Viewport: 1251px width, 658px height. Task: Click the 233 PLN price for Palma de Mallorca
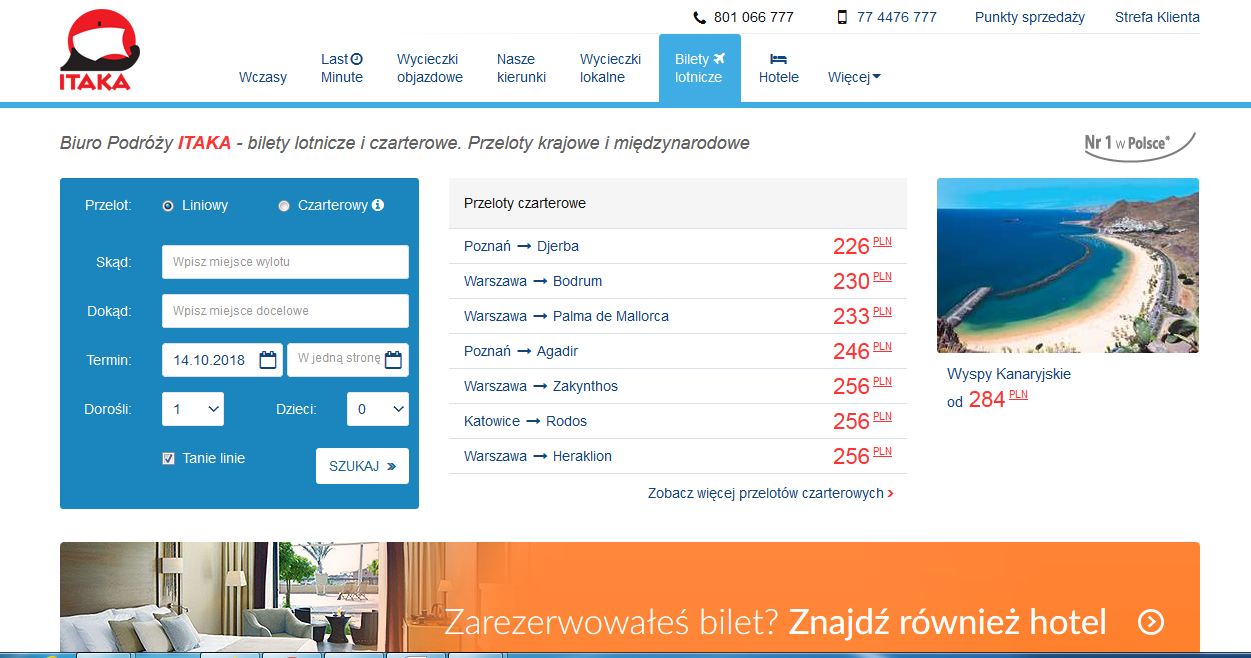pyautogui.click(x=862, y=316)
